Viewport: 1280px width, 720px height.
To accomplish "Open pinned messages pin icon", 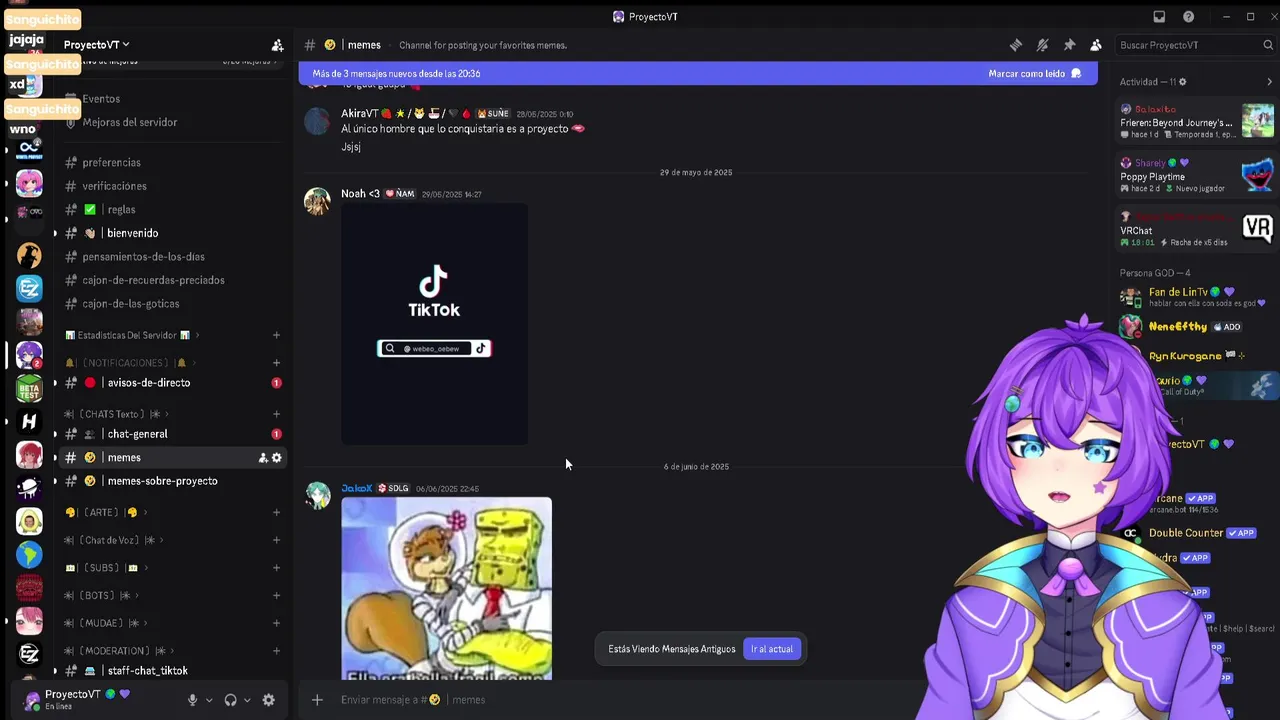I will [1069, 45].
